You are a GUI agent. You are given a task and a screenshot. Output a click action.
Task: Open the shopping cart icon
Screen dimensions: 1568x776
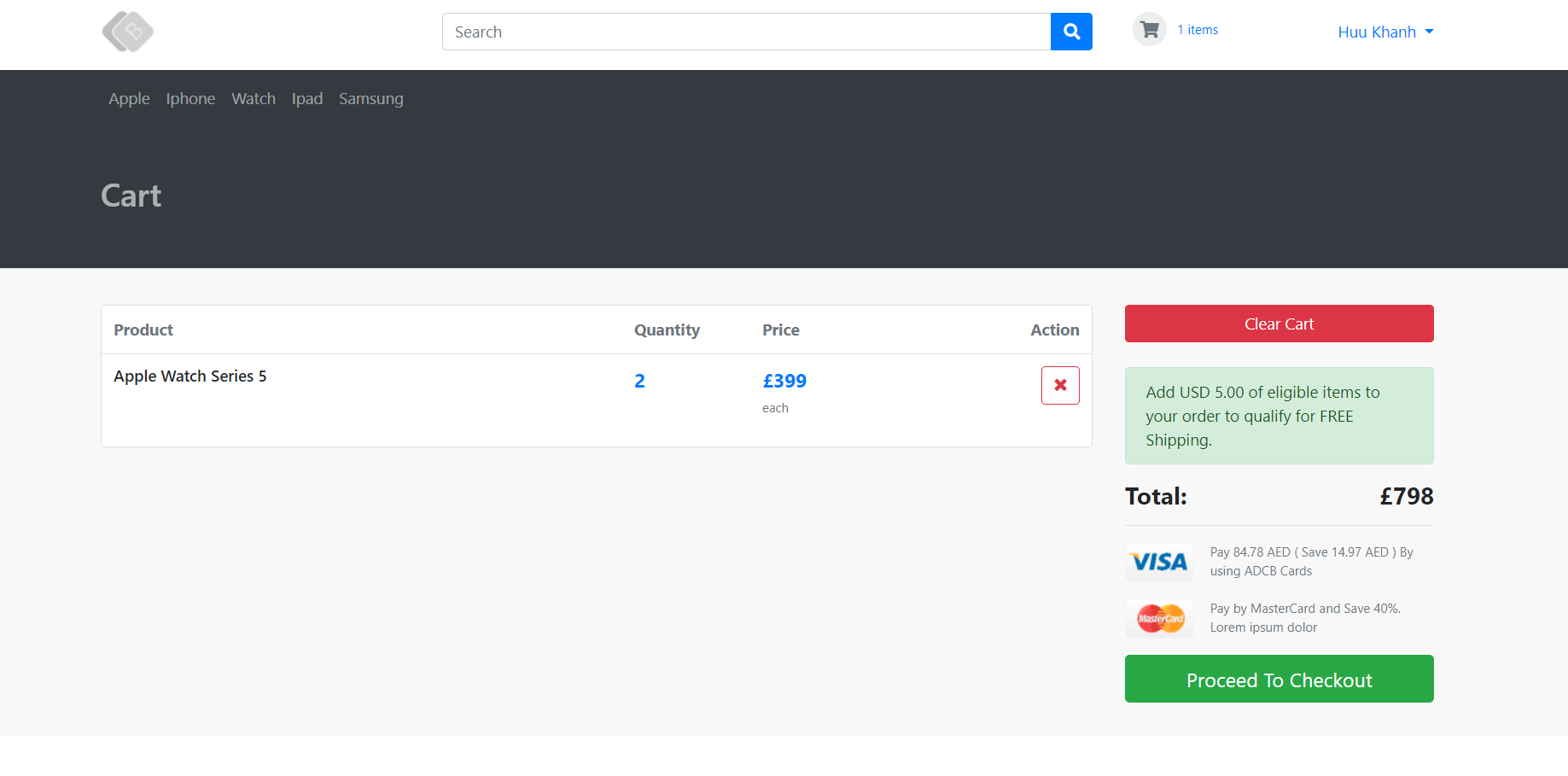pos(1149,30)
